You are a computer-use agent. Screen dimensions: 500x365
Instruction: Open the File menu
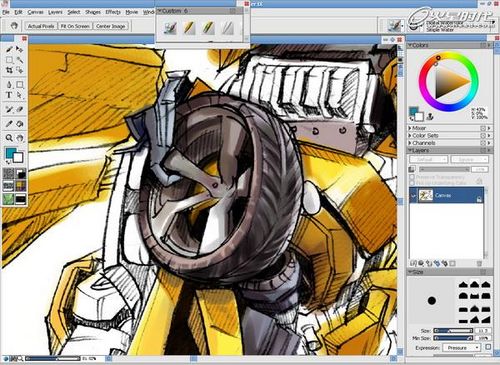[x=6, y=12]
